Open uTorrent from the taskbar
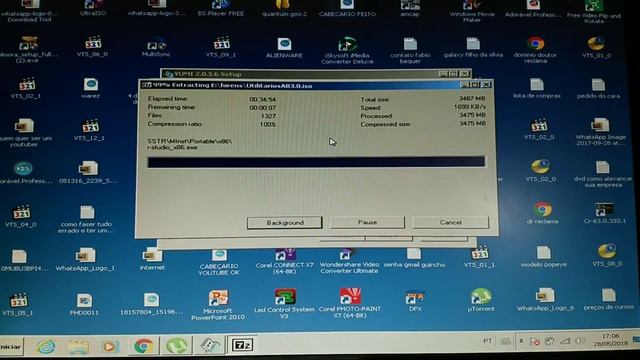The image size is (640, 360). (177, 346)
